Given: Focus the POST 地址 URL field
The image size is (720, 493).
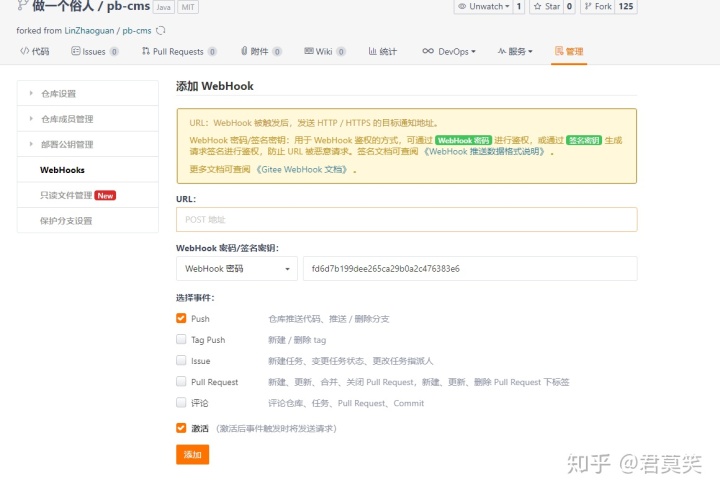Looking at the screenshot, I should coord(406,219).
